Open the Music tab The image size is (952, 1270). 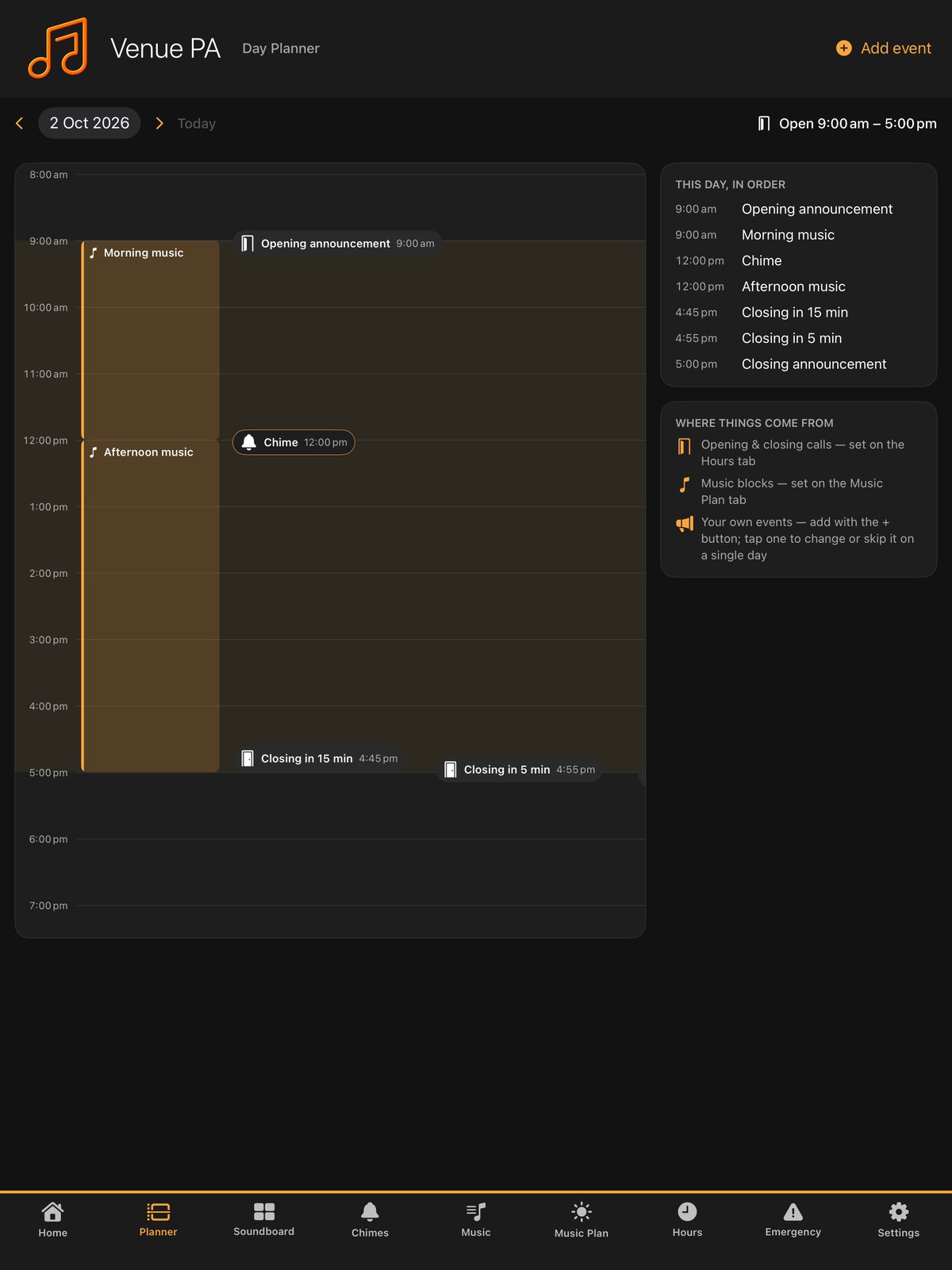click(x=476, y=1220)
